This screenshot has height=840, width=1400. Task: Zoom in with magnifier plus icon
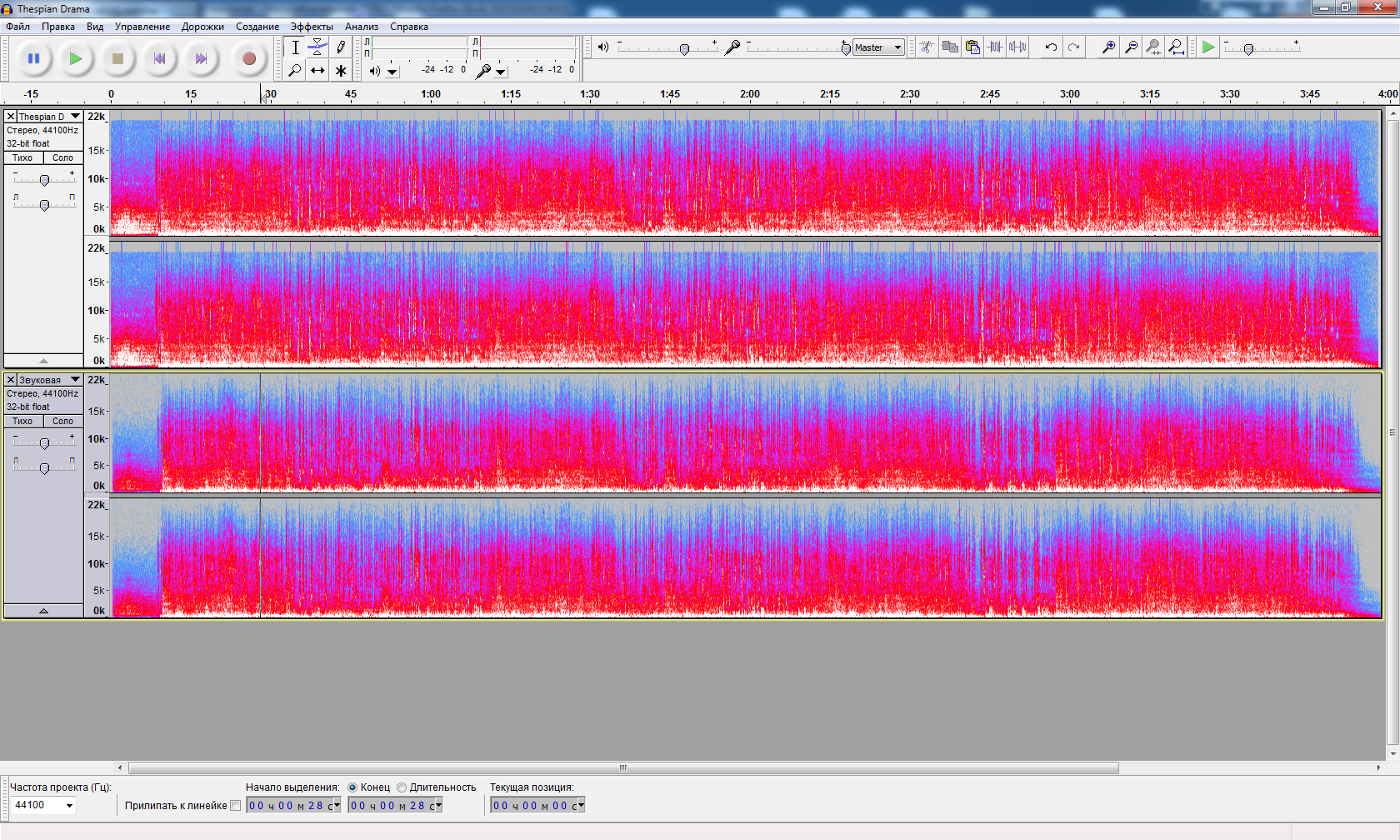(1108, 47)
